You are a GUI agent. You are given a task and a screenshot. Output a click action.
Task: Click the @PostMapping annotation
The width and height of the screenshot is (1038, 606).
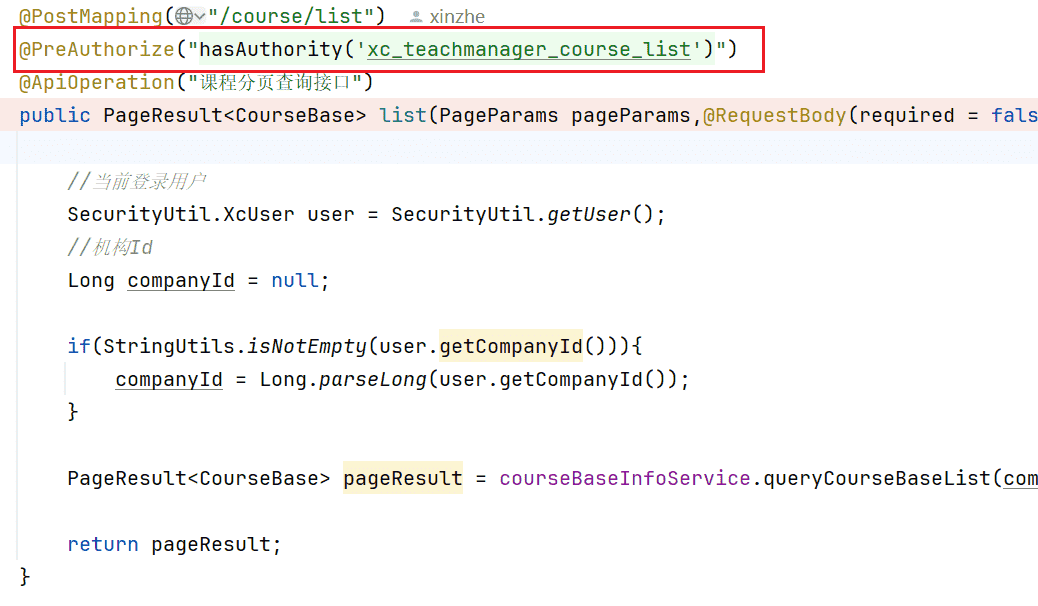pyautogui.click(x=90, y=16)
